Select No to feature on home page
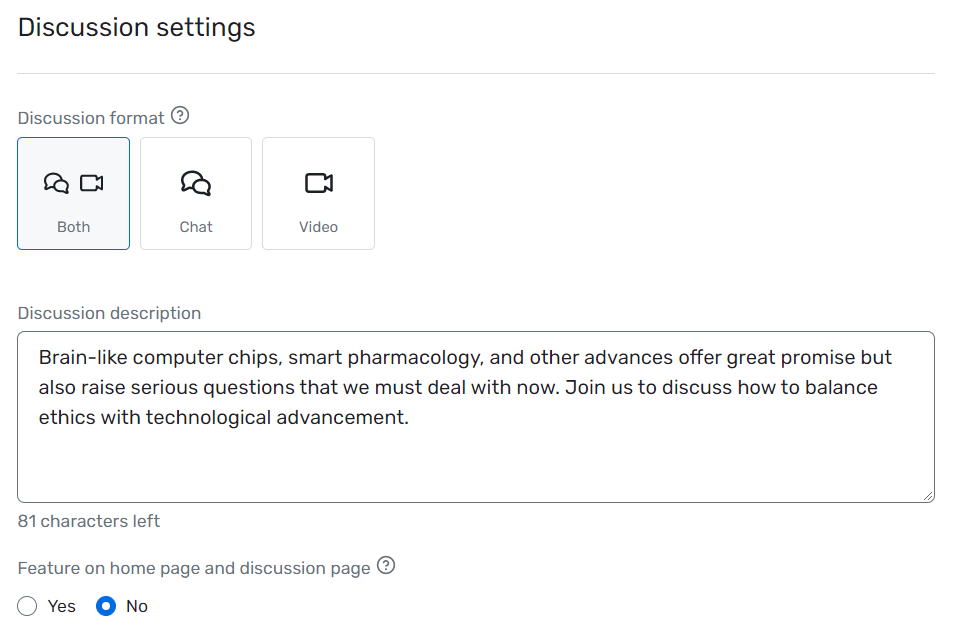Image resolution: width=953 pixels, height=636 pixels. (108, 606)
